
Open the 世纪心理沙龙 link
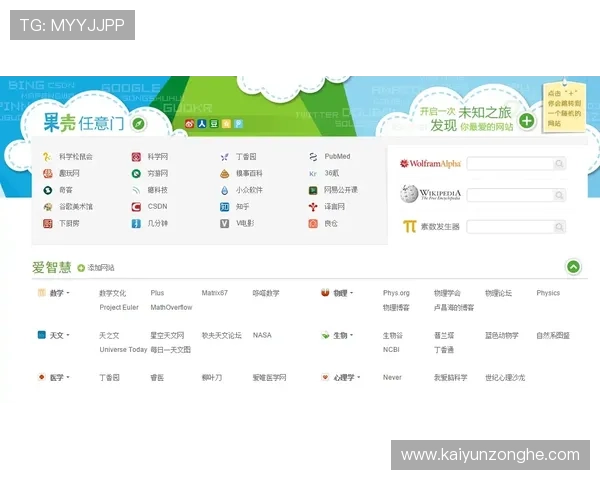point(505,377)
